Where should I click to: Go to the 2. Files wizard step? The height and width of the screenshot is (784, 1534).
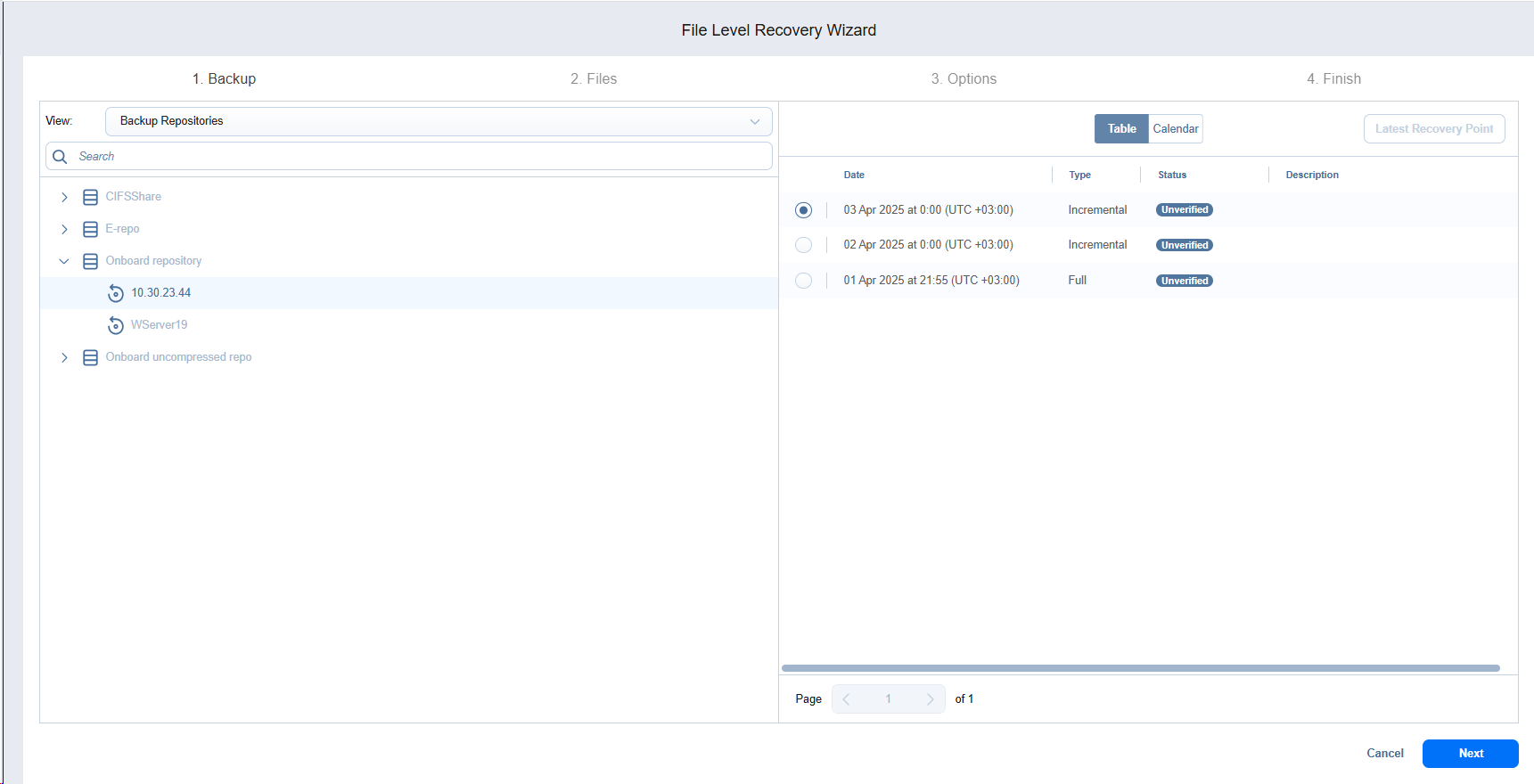pos(594,79)
